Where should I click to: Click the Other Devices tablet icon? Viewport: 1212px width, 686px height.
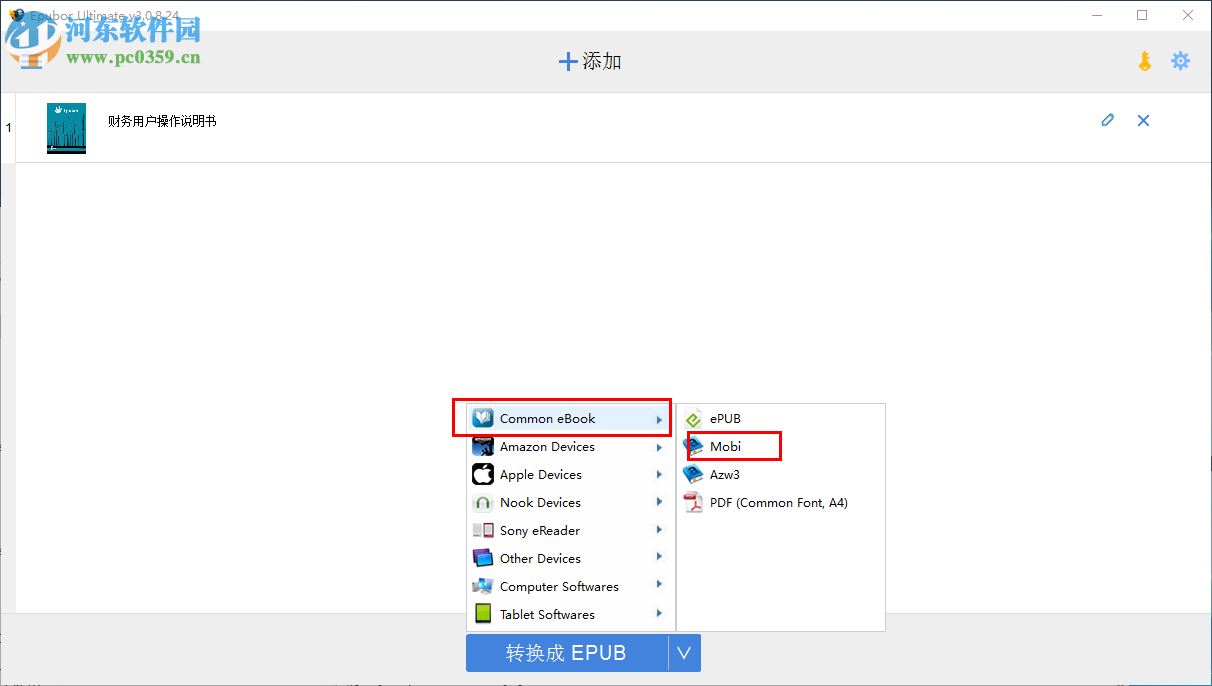(x=483, y=558)
